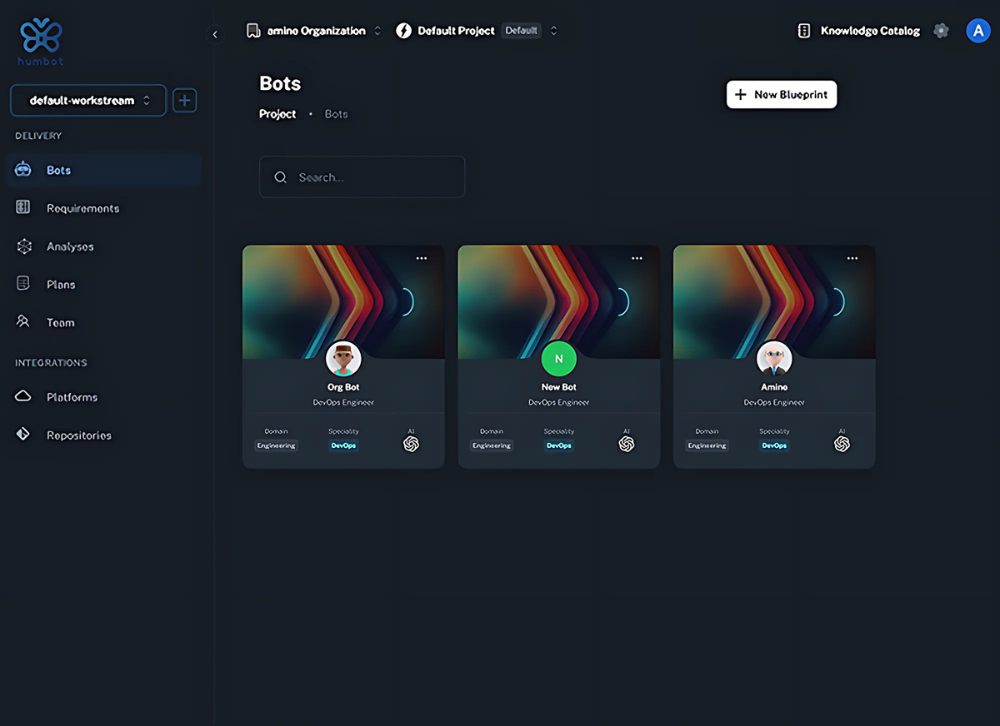The image size is (1000, 726).
Task: Open Analyses in the sidebar
Action: pyautogui.click(x=70, y=246)
